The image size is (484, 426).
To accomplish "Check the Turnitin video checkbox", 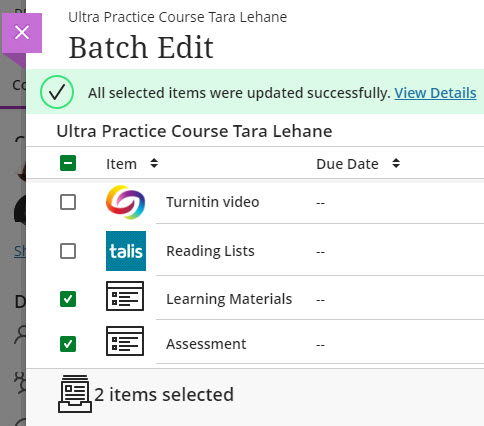I will coord(68,202).
